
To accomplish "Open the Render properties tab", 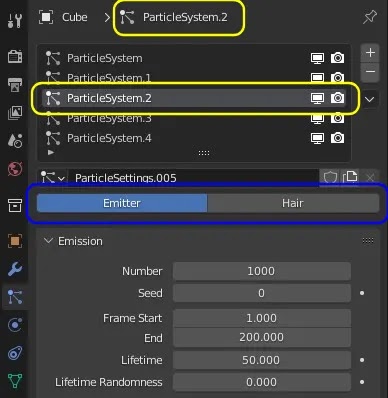I will pyautogui.click(x=15, y=57).
